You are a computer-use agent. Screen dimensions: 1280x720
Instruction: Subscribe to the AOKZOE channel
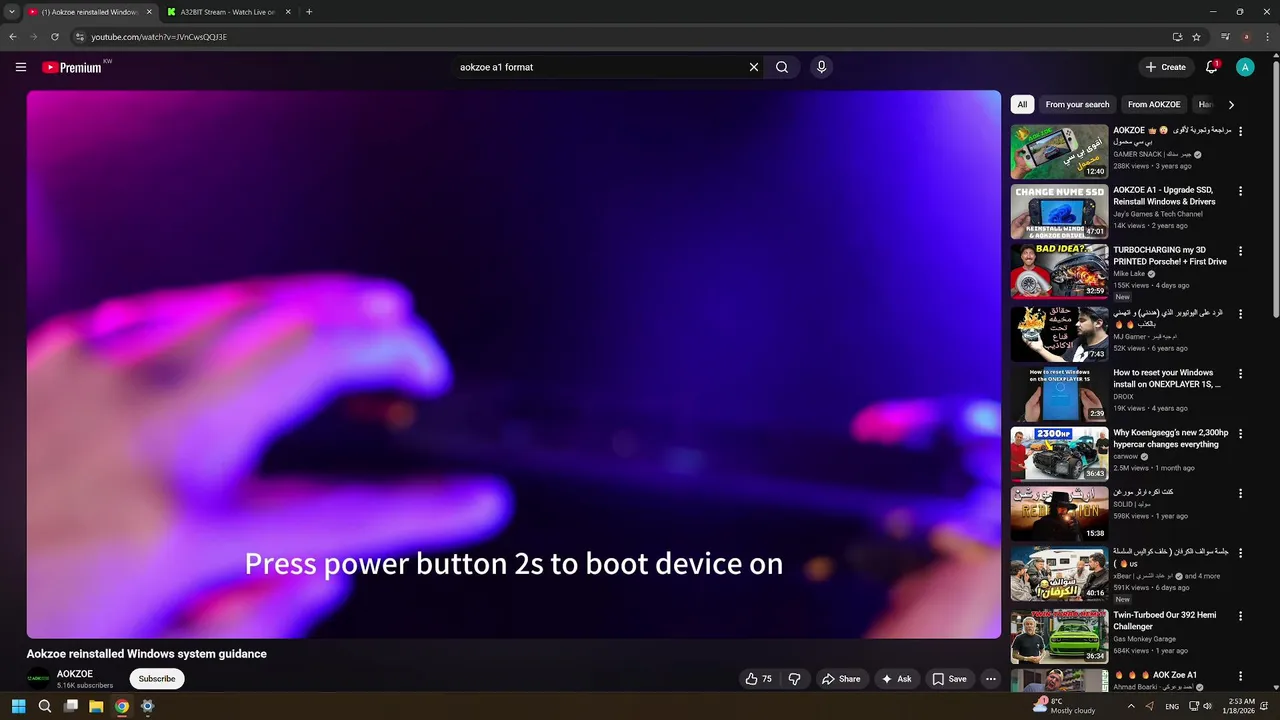[x=157, y=679]
